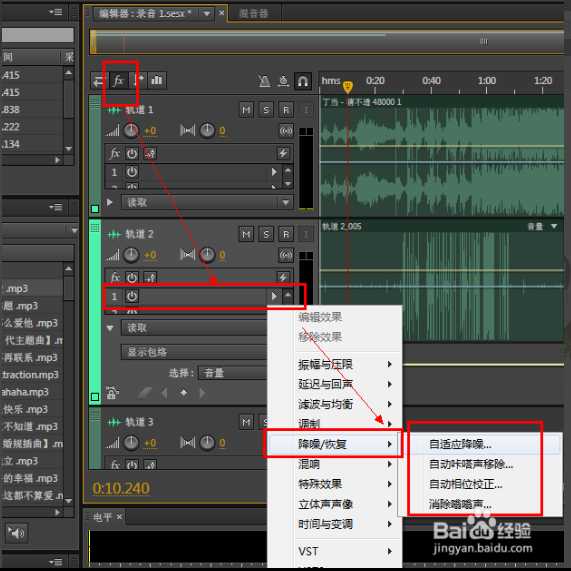
Task: Open track 1 读取 automation mode dropdown
Action: click(x=207, y=202)
